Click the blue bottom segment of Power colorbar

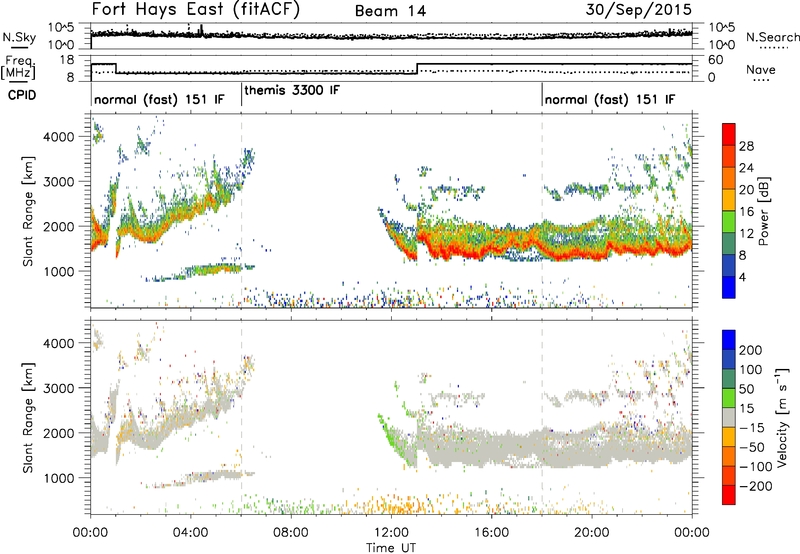pyautogui.click(x=729, y=287)
